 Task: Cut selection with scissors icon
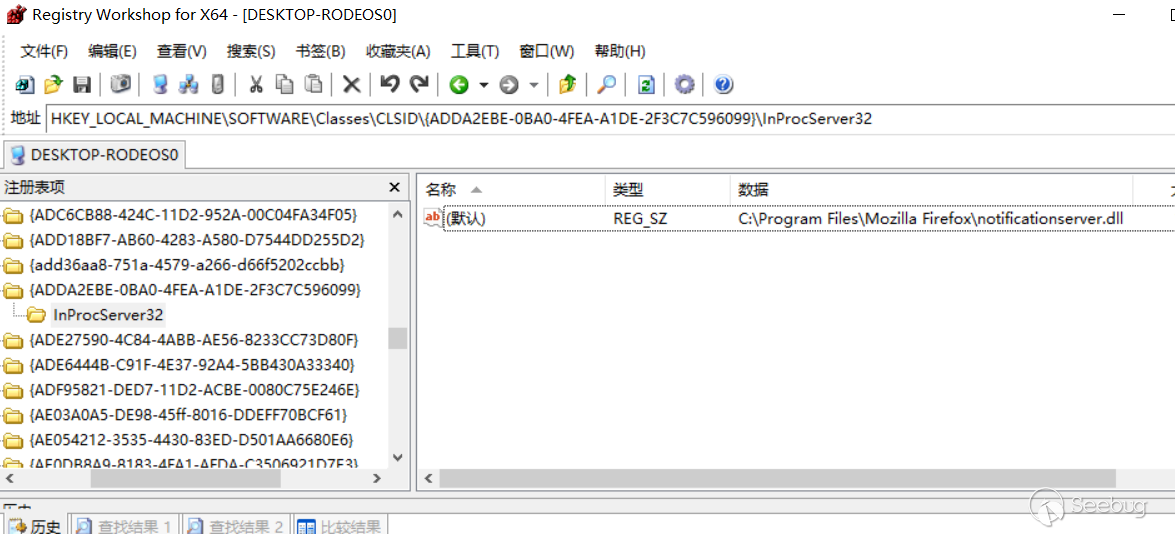[x=256, y=85]
